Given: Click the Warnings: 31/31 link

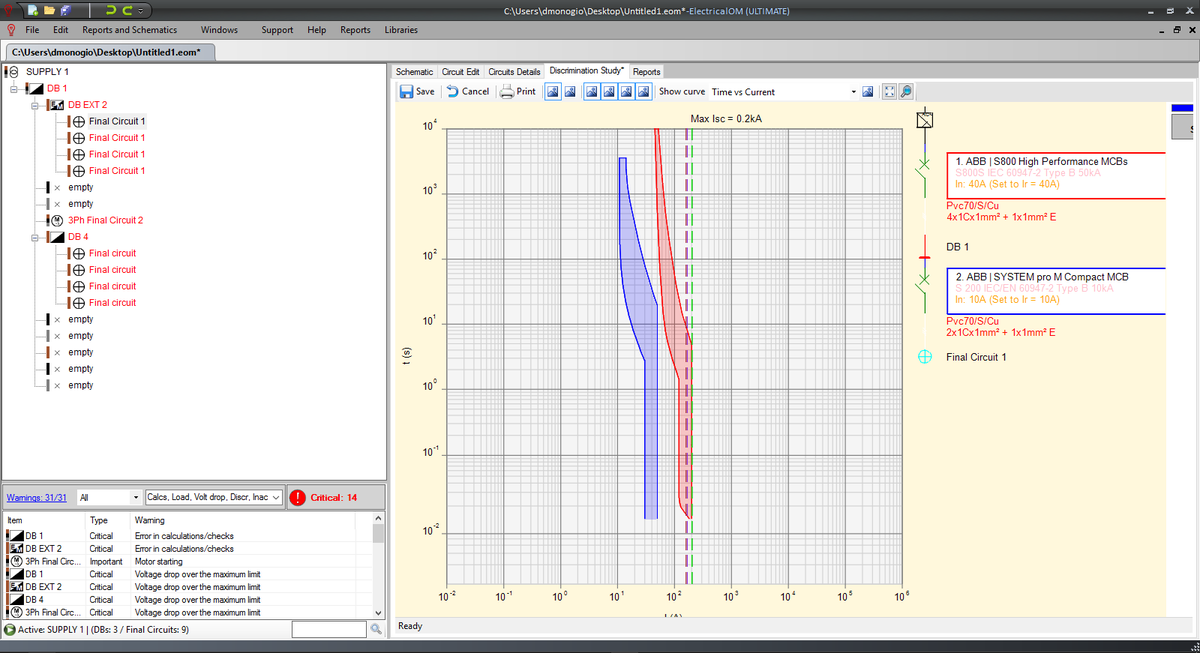Looking at the screenshot, I should click(36, 498).
